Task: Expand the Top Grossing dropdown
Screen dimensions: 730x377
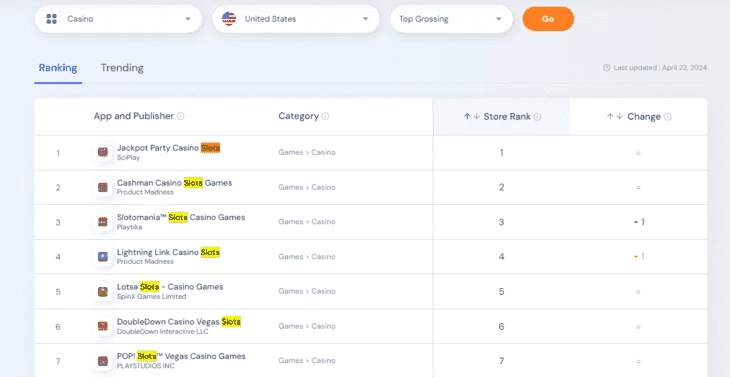Action: pos(451,19)
